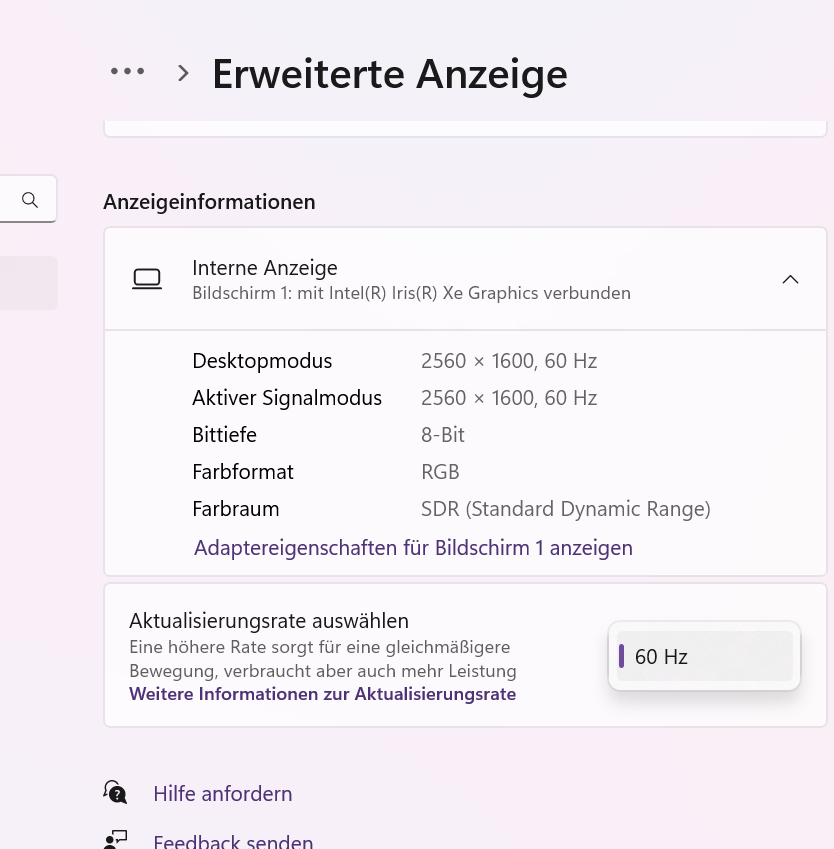Click the laptop icon next to Interne Anzeige
Viewport: 834px width, 849px height.
[147, 278]
